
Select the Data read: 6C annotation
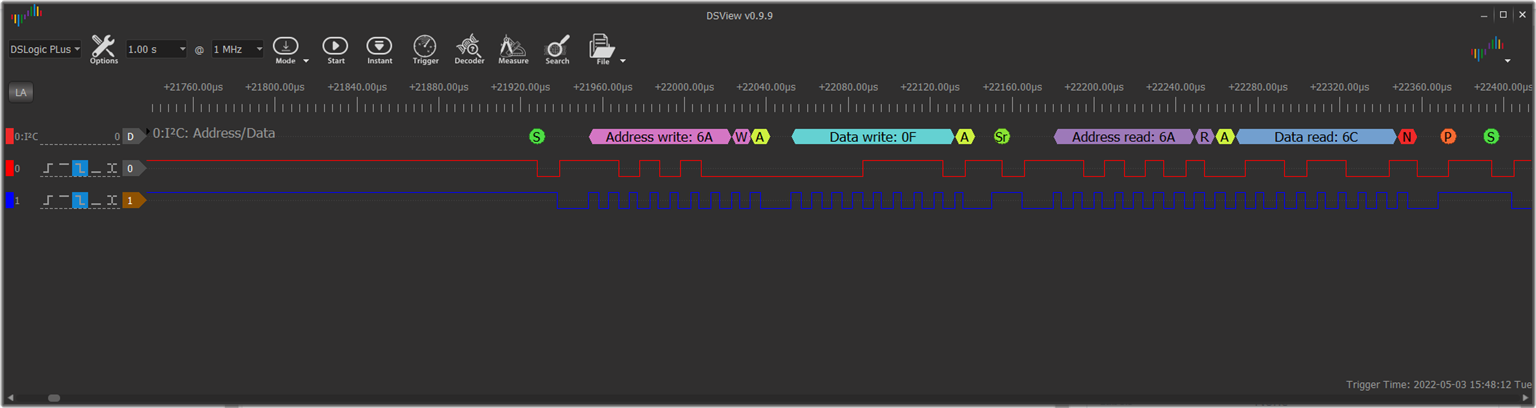1316,136
